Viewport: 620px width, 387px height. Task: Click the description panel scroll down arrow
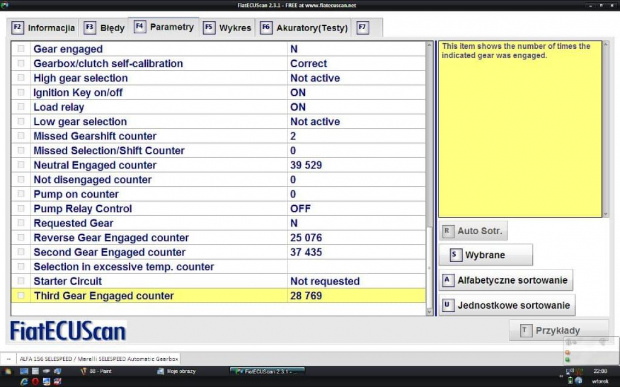click(x=605, y=214)
